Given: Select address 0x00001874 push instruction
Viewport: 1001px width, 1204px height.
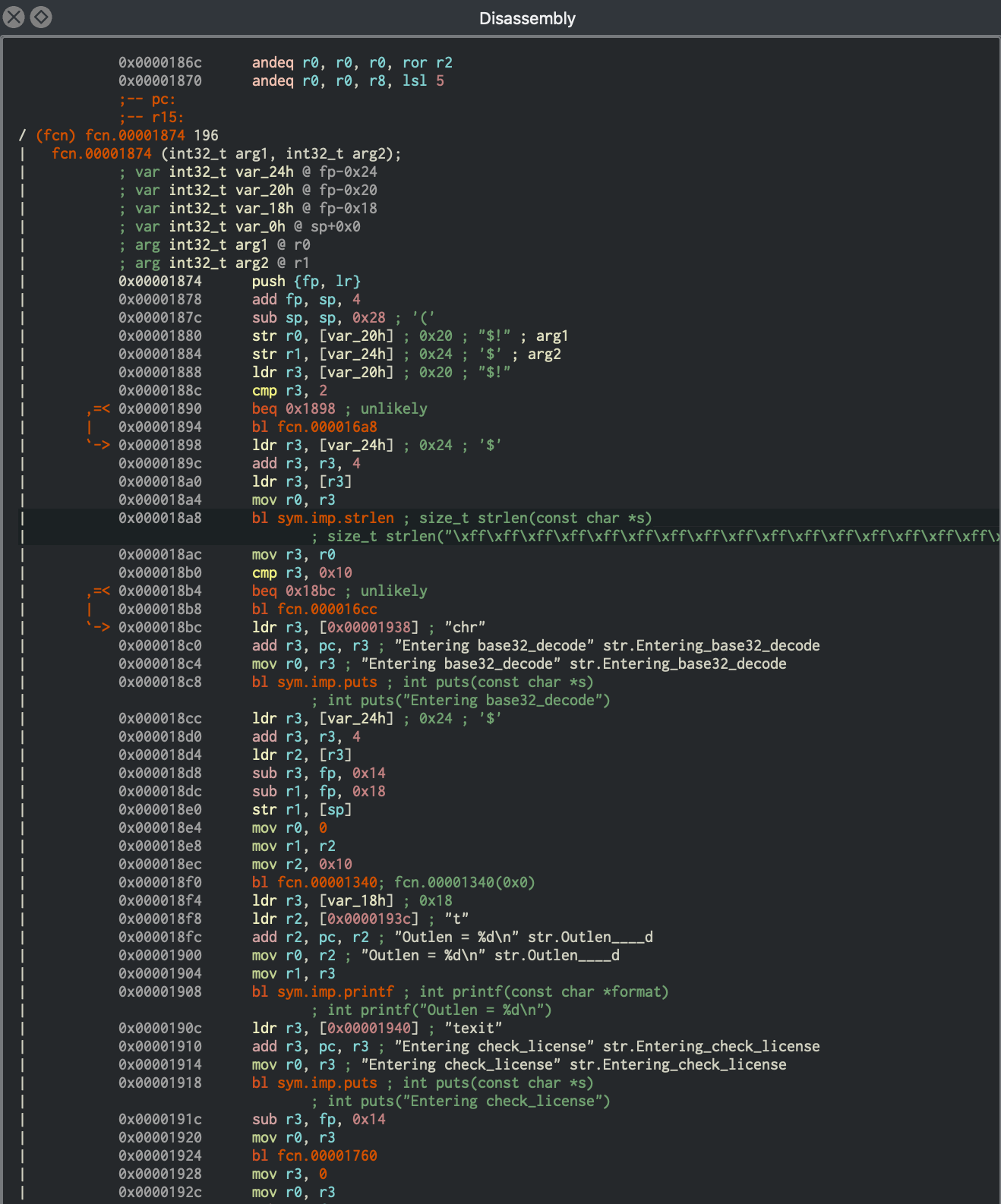Looking at the screenshot, I should pyautogui.click(x=160, y=281).
